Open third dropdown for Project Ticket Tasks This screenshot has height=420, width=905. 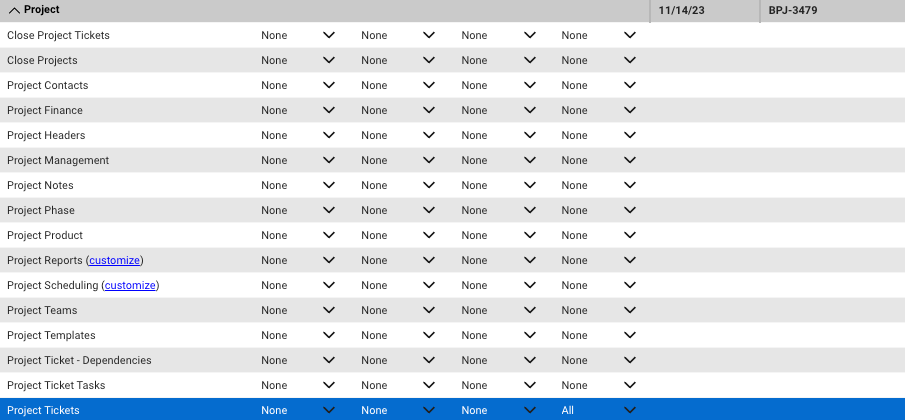[498, 385]
